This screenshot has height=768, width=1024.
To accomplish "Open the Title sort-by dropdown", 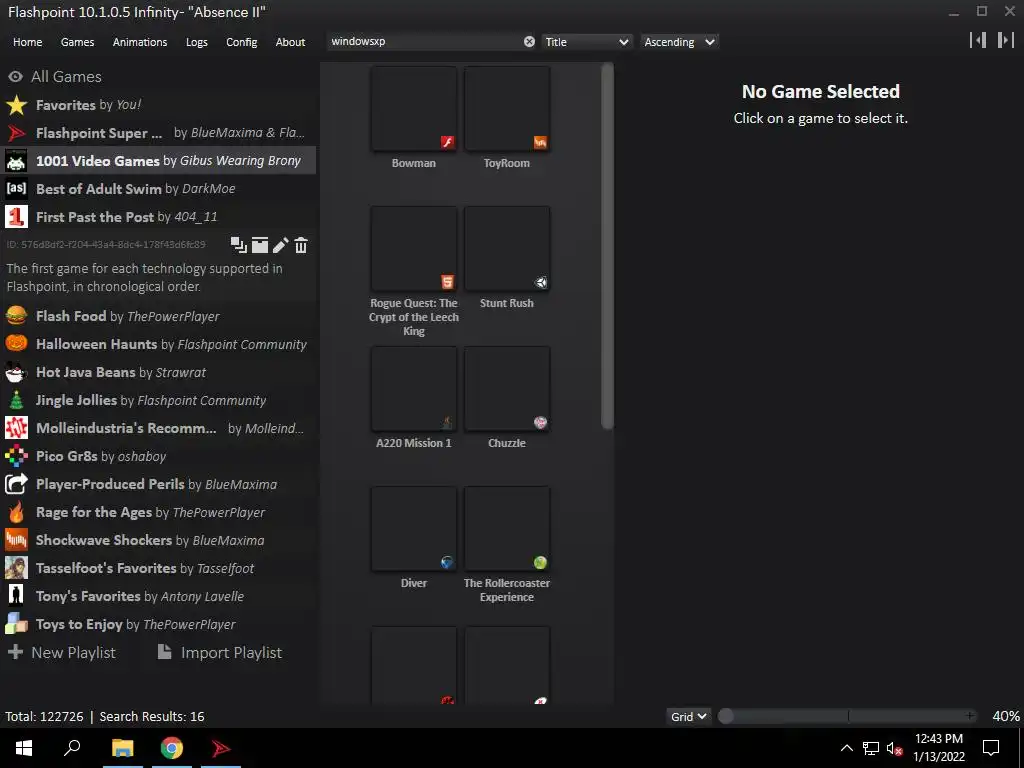I will click(586, 42).
